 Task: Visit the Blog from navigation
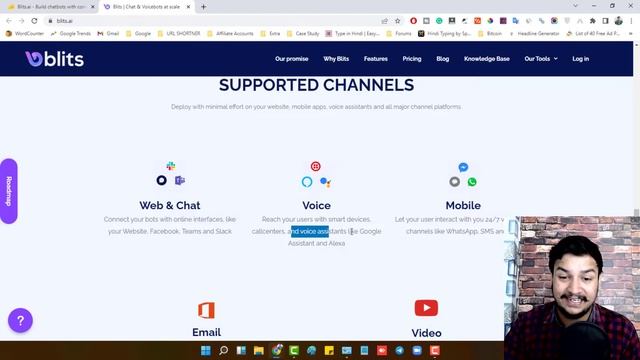click(442, 59)
